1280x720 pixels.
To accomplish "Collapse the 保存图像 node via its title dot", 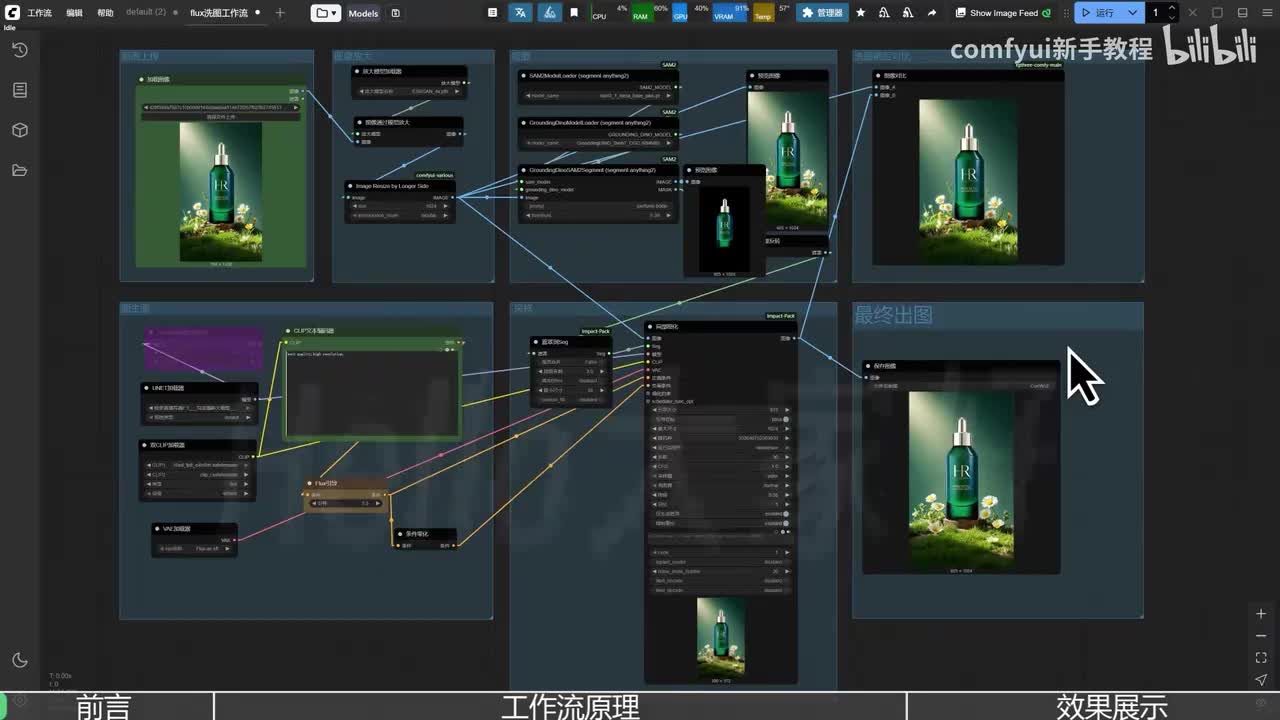I will (868, 367).
